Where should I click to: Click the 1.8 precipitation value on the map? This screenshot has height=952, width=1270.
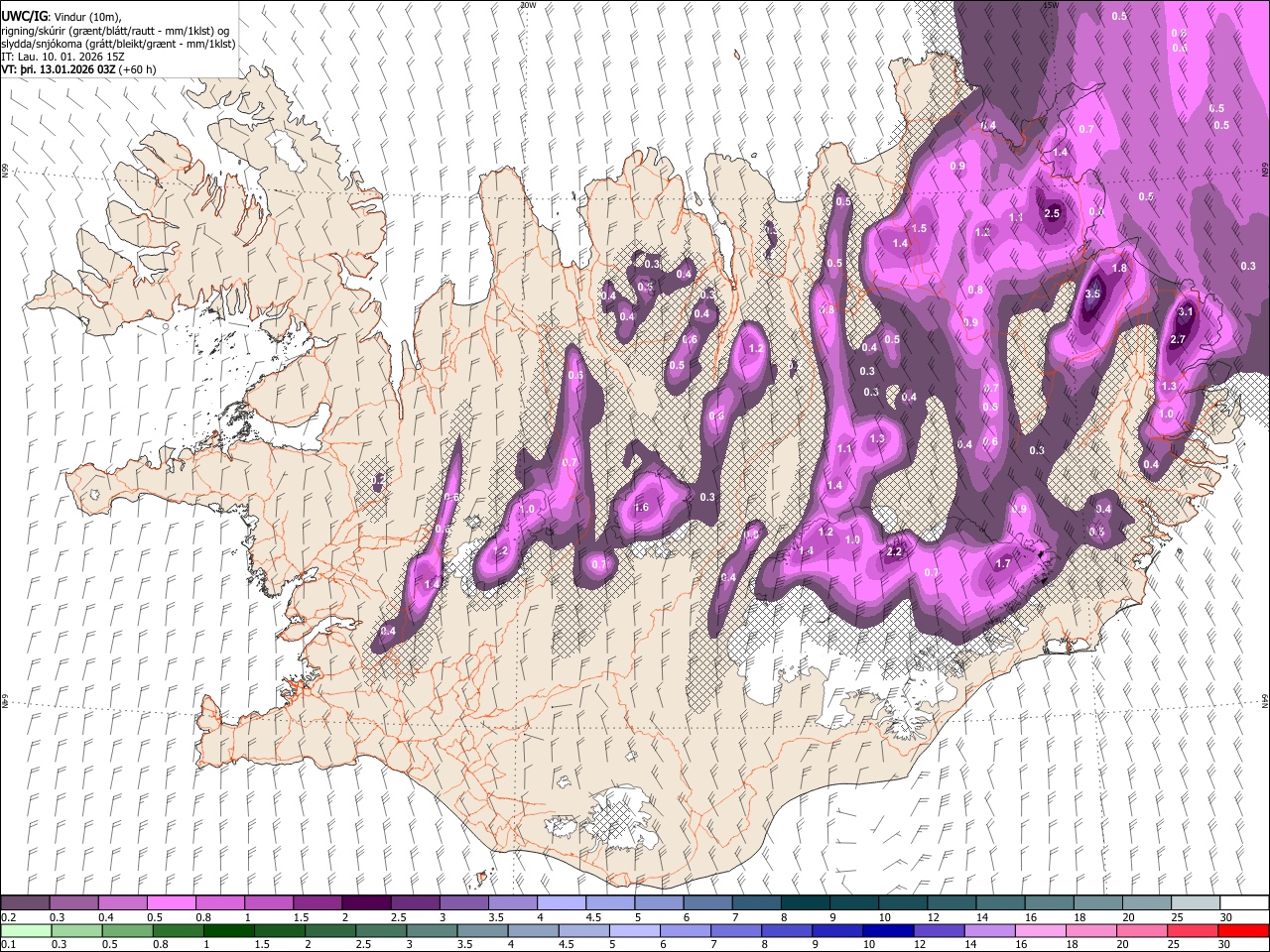1119,269
